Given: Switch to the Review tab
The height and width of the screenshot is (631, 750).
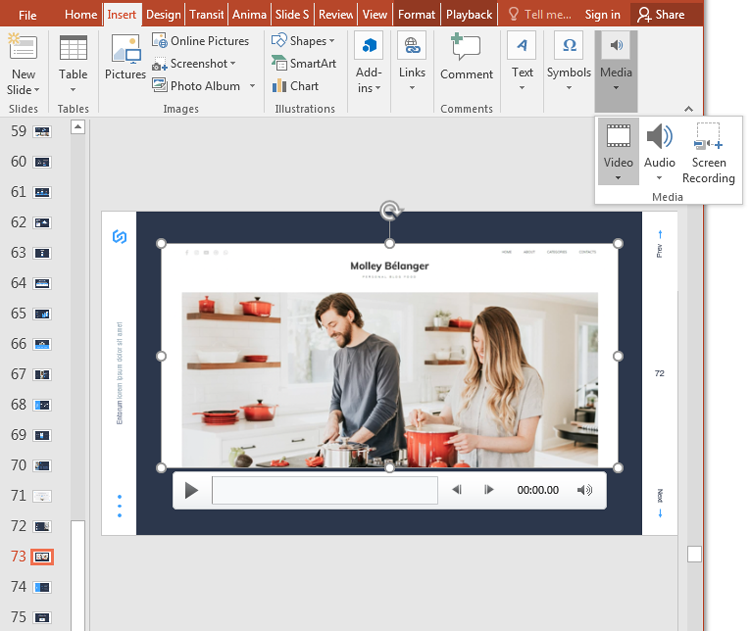Looking at the screenshot, I should (336, 15).
